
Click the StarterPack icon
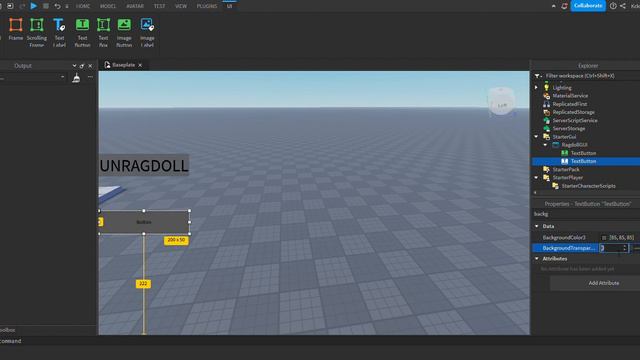click(547, 169)
